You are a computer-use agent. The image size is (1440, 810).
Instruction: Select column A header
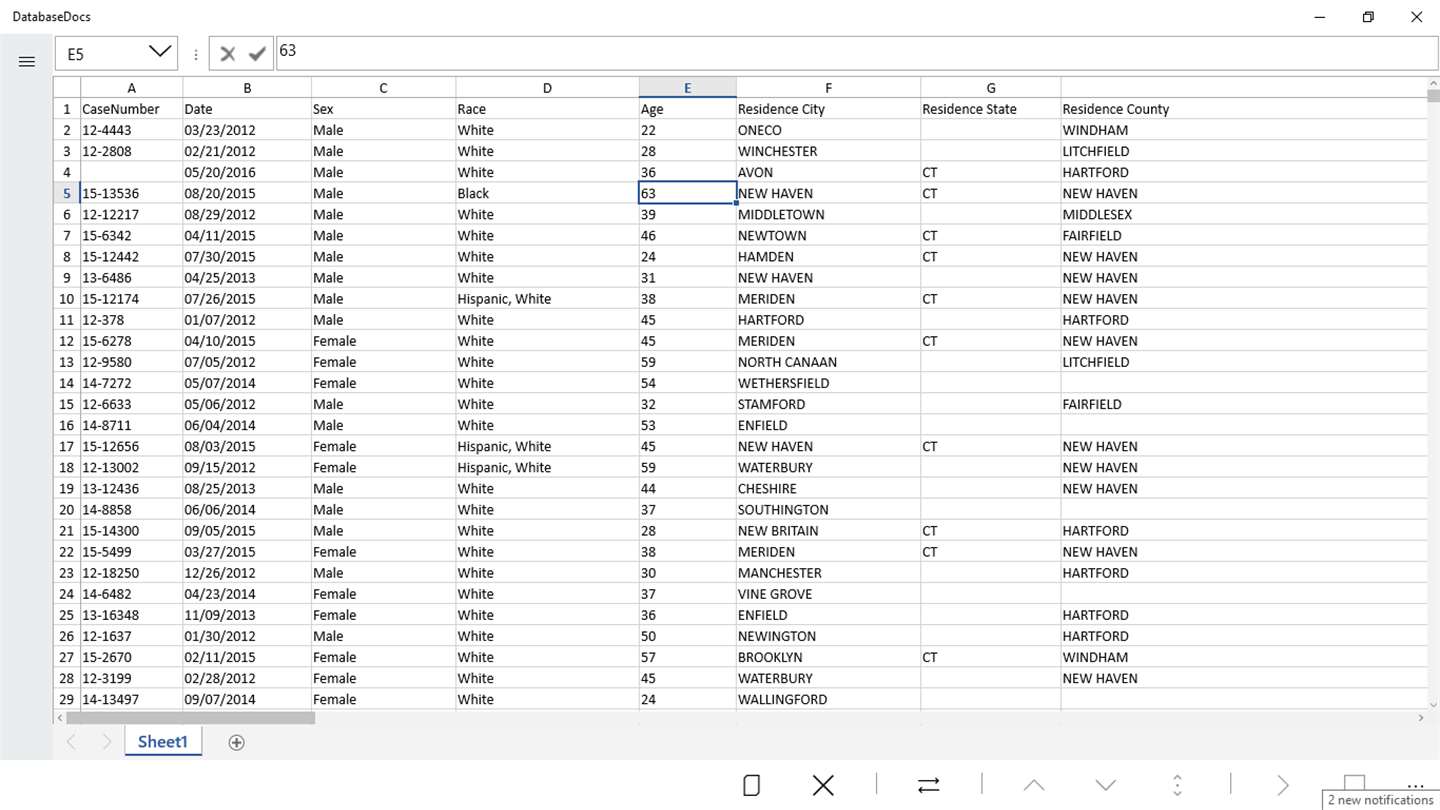[x=131, y=88]
